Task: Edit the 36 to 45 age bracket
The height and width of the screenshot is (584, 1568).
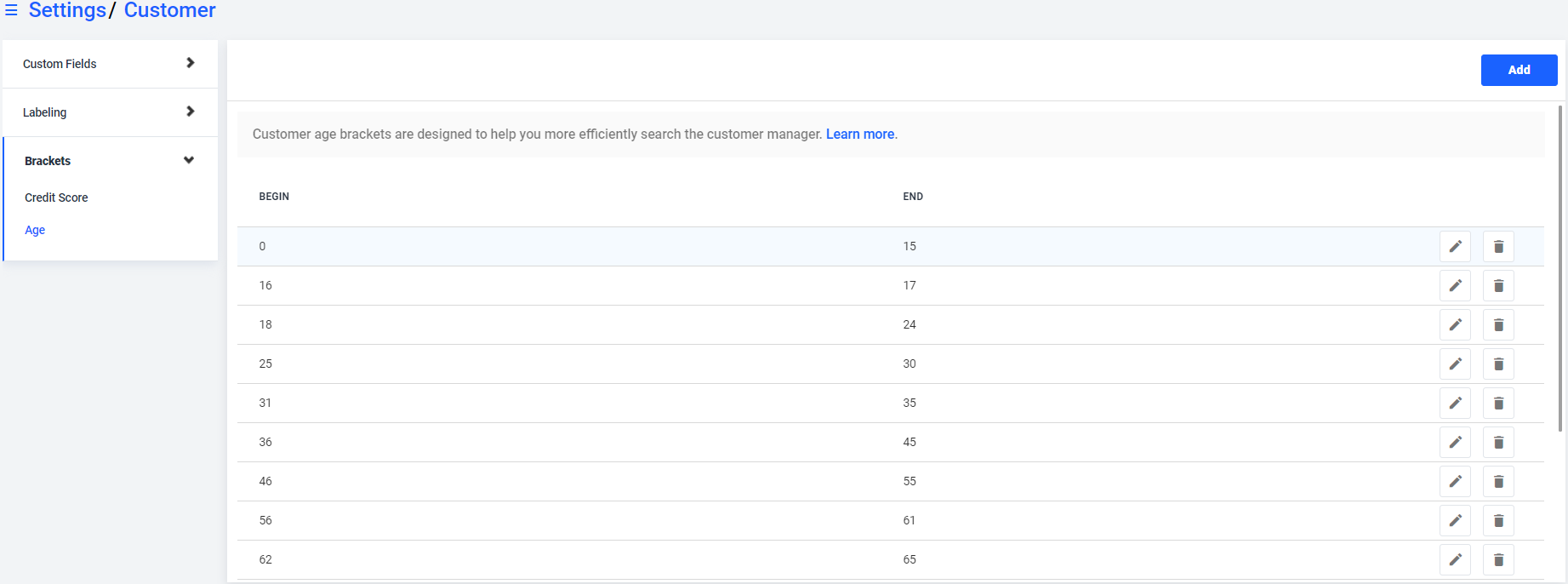Action: tap(1455, 443)
